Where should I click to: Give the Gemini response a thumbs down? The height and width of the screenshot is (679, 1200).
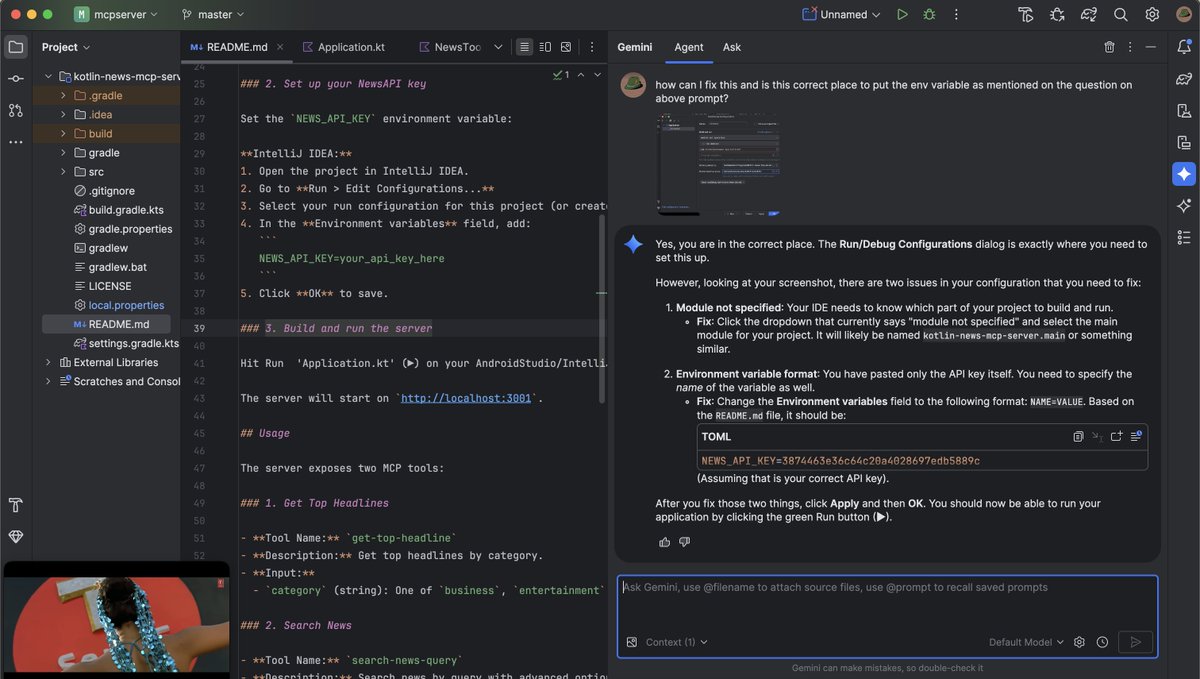pos(685,542)
